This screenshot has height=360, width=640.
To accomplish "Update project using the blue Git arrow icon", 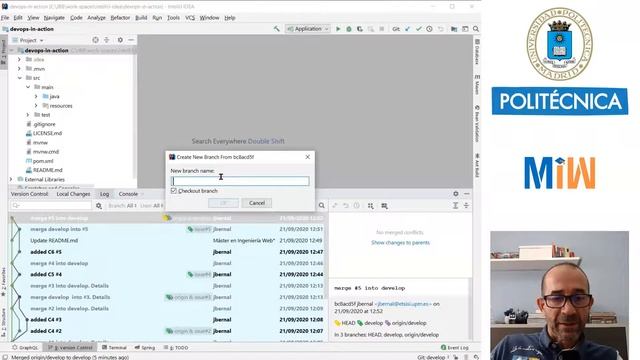I will (x=407, y=29).
